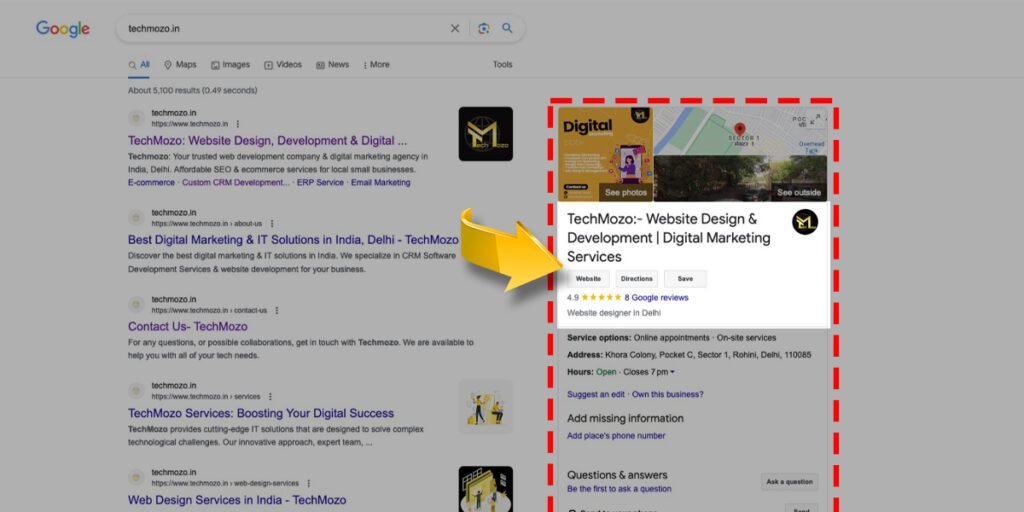Click the magnifier search submit icon
This screenshot has width=1024, height=512.
507,28
